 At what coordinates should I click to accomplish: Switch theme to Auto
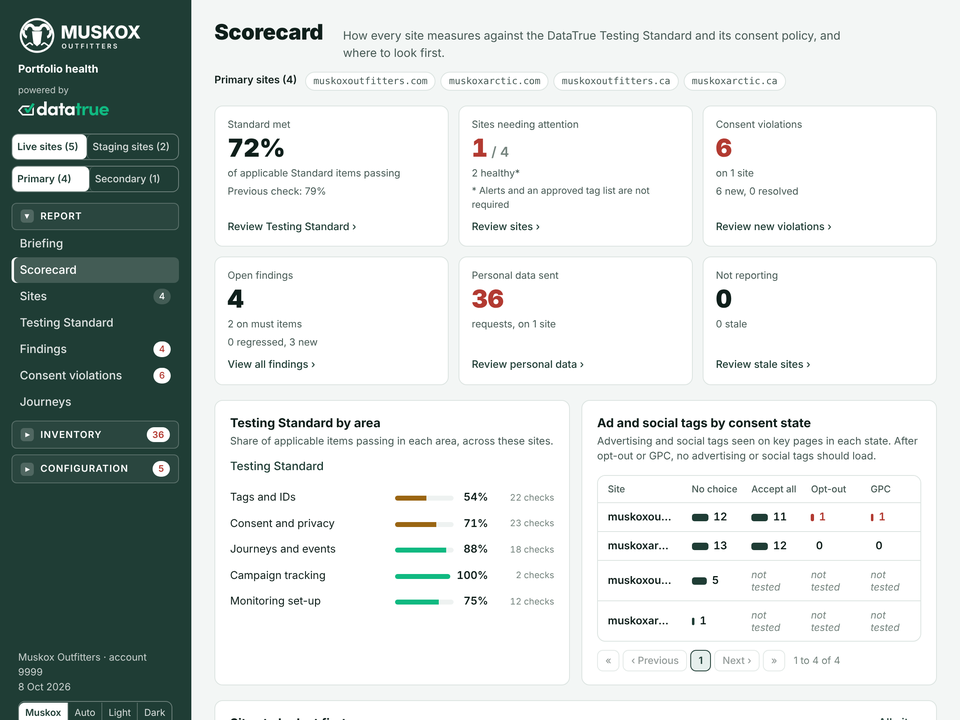[x=84, y=712]
